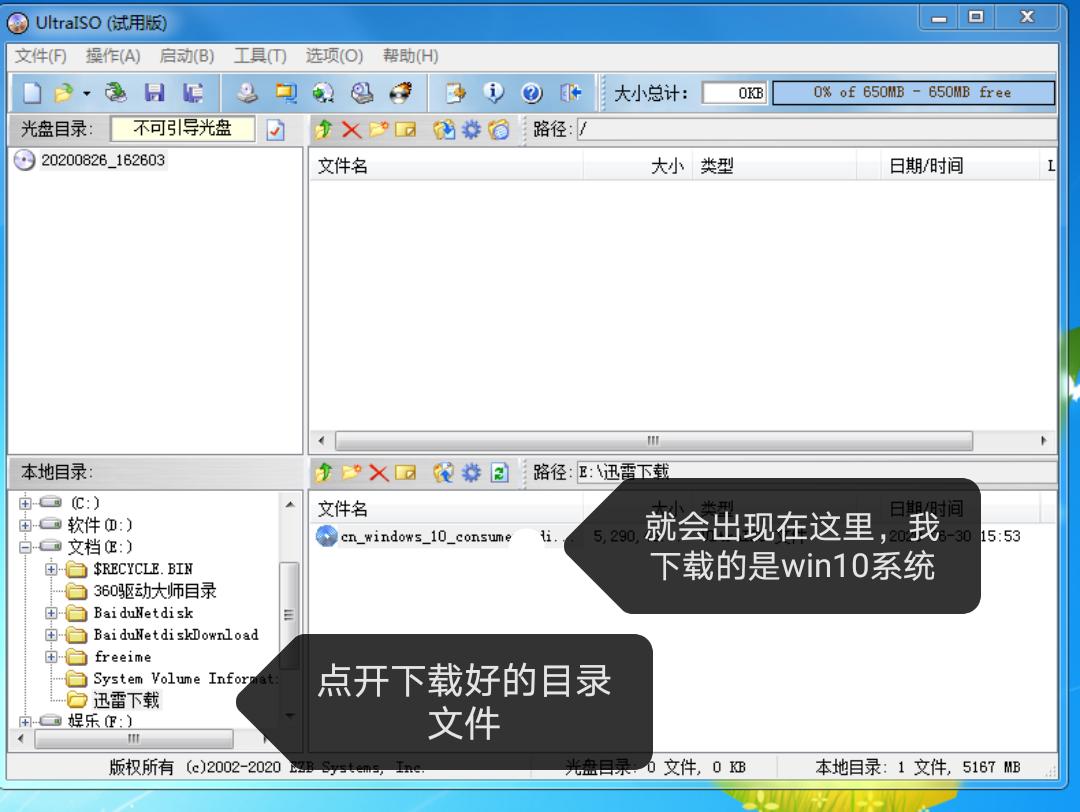This screenshot has height=812, width=1080.
Task: Save the current disc image
Action: coord(155,93)
